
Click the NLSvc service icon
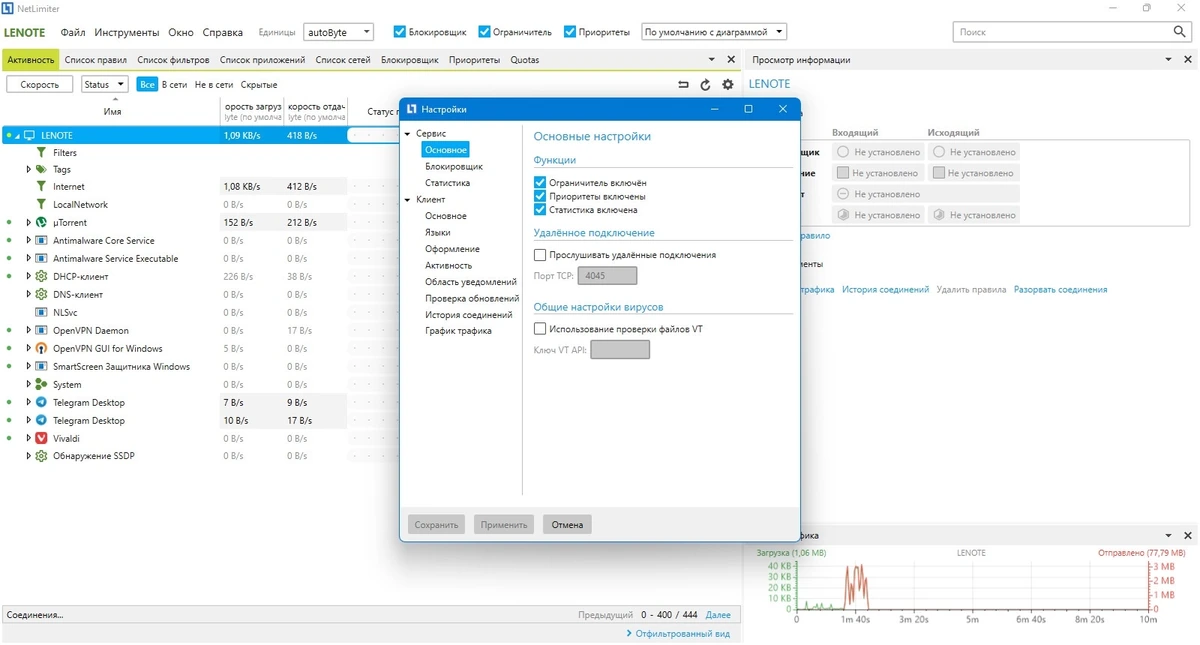pyautogui.click(x=41, y=312)
